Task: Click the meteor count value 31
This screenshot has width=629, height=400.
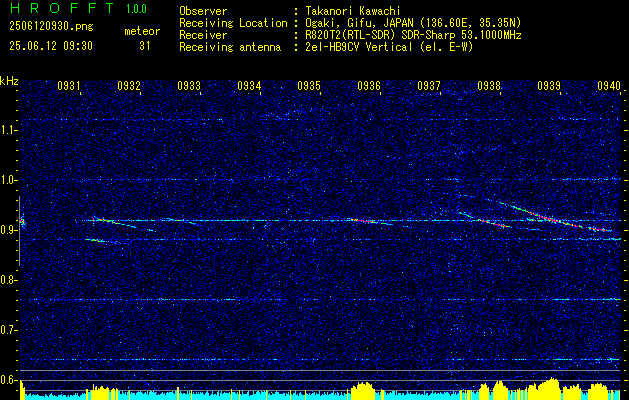Action: pos(144,46)
